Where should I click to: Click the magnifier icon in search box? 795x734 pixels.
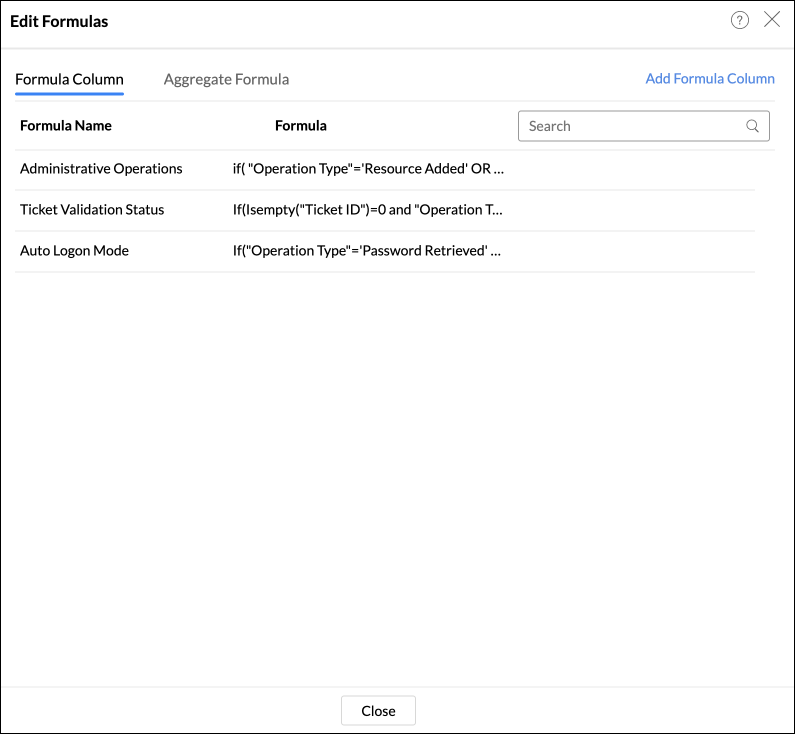tap(753, 126)
